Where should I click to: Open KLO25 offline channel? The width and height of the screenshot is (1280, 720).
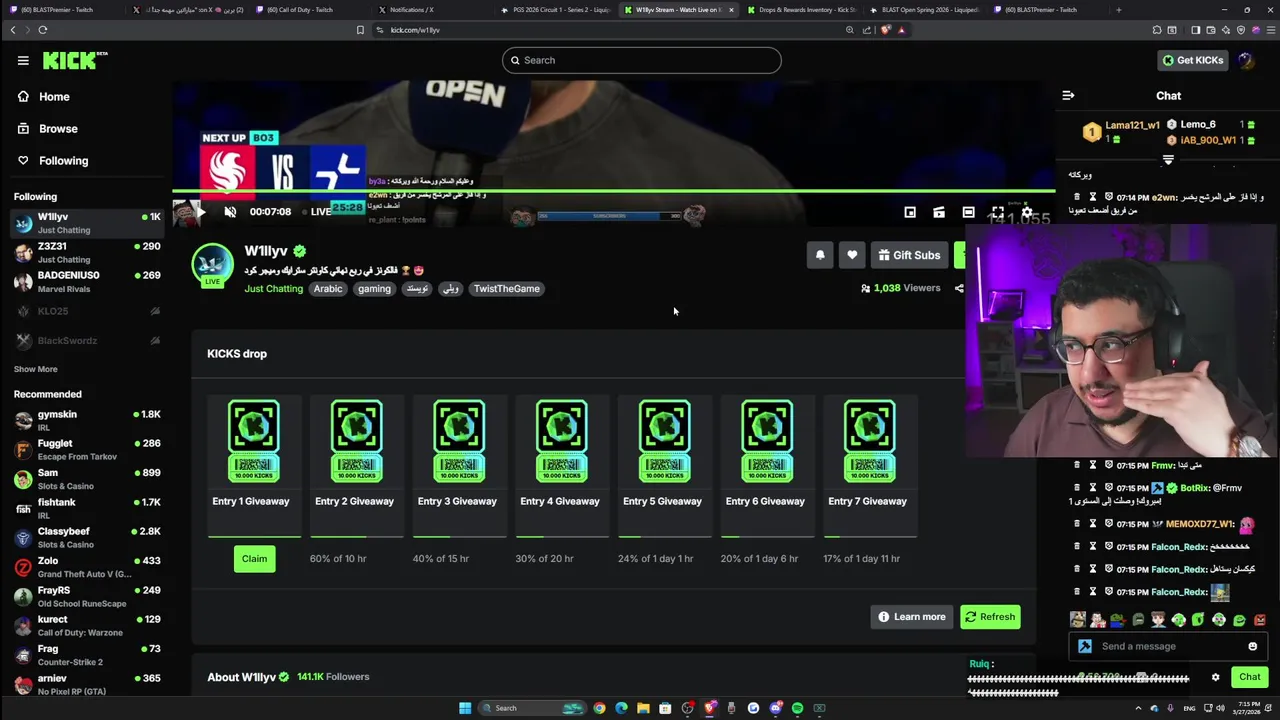[x=86, y=312]
